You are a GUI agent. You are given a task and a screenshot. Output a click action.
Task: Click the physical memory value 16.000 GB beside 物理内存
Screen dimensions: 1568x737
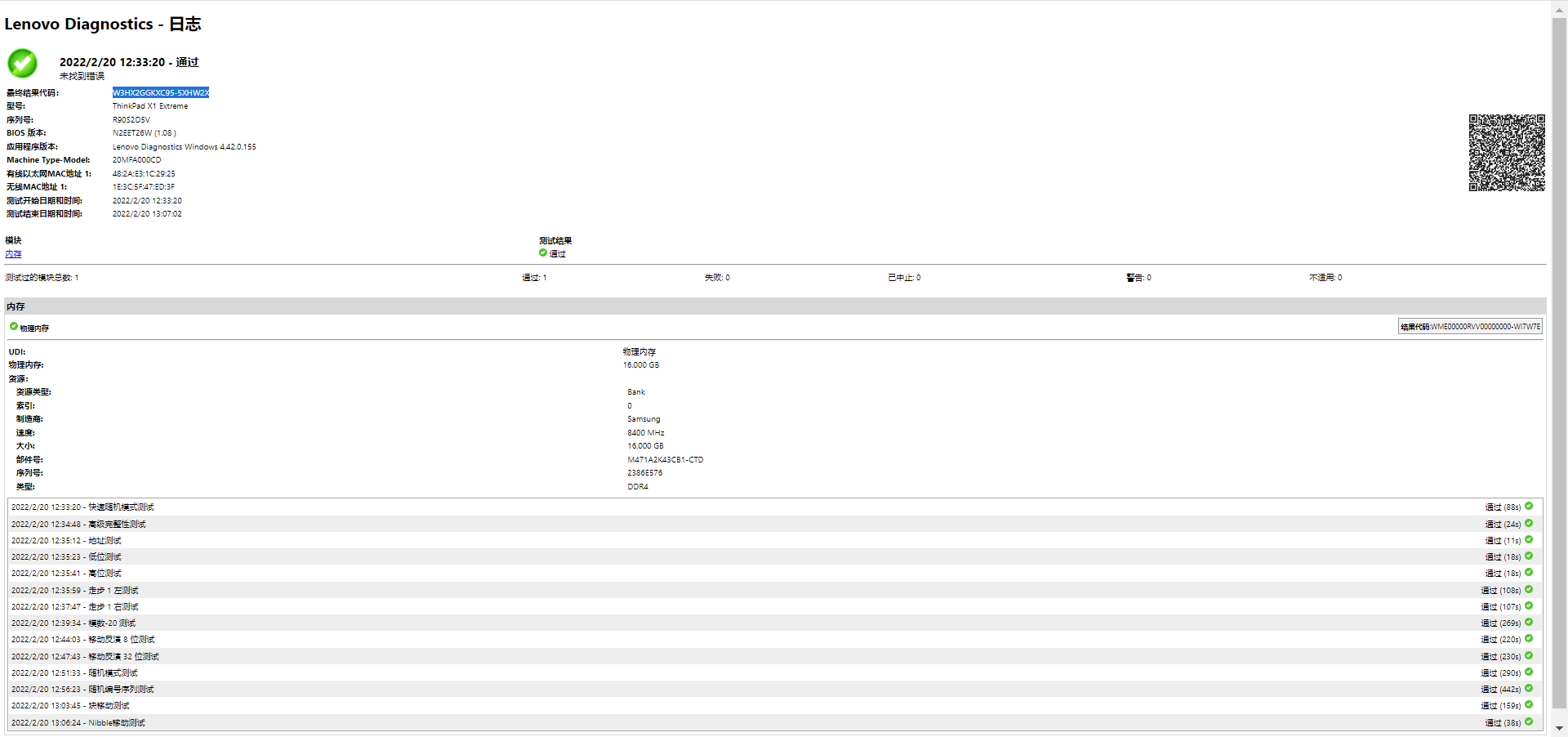[641, 365]
